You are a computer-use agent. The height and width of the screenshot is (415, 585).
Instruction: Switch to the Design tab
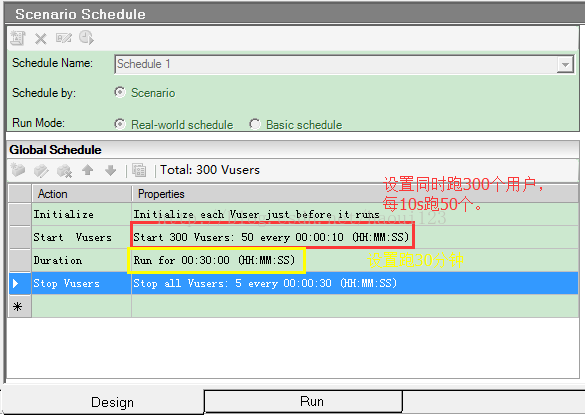(112, 402)
